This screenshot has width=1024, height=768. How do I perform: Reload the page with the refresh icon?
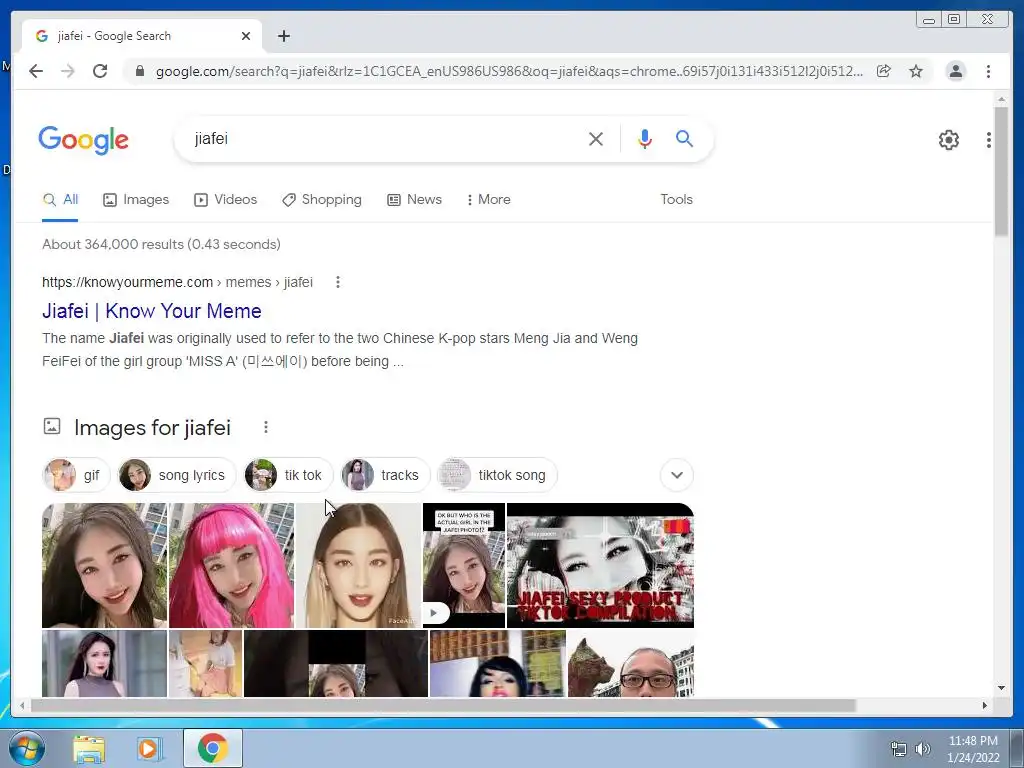(100, 71)
